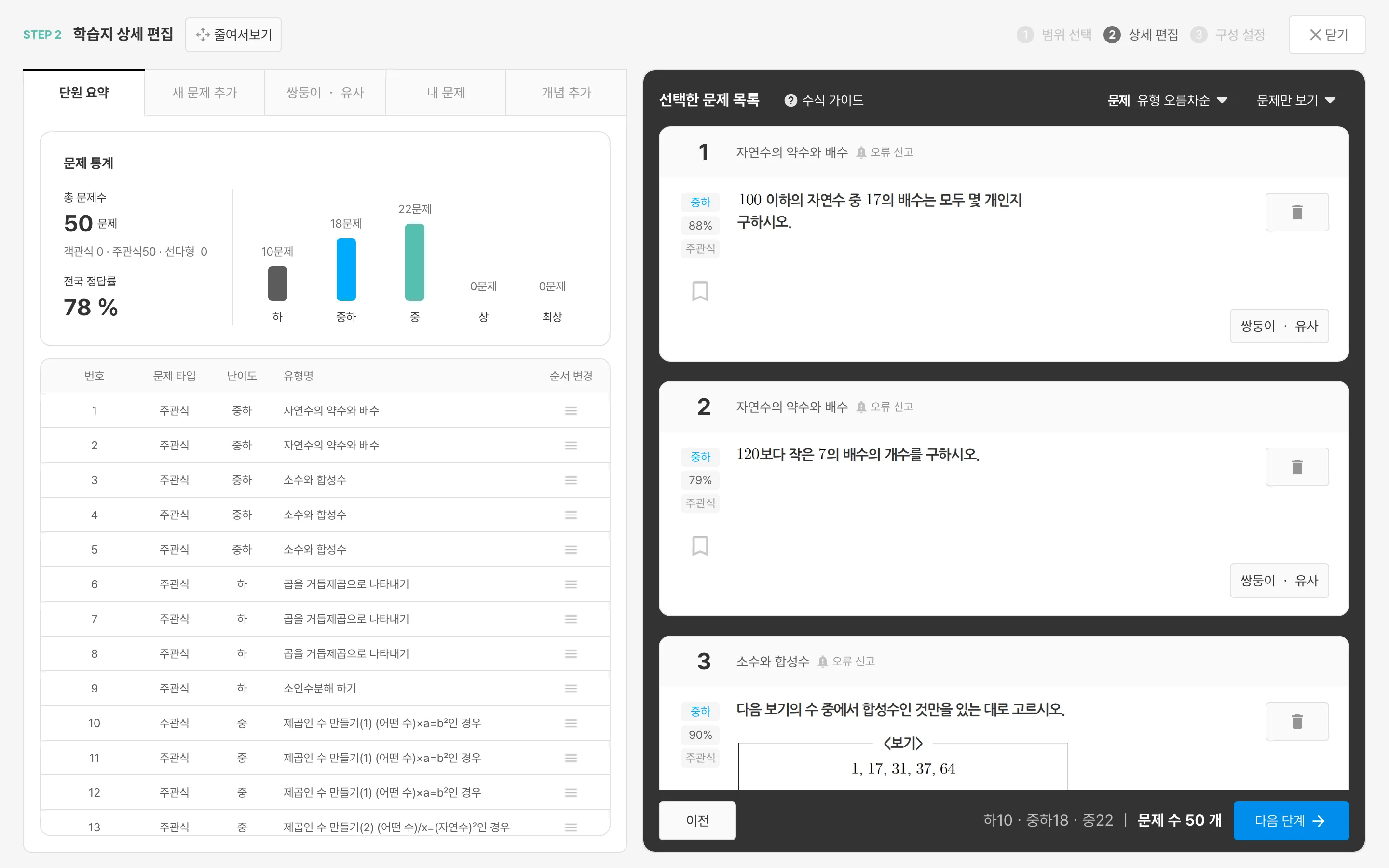Click 쌍둥이 · 유사 button for problem 1
The width and height of the screenshot is (1389, 868).
(1279, 326)
